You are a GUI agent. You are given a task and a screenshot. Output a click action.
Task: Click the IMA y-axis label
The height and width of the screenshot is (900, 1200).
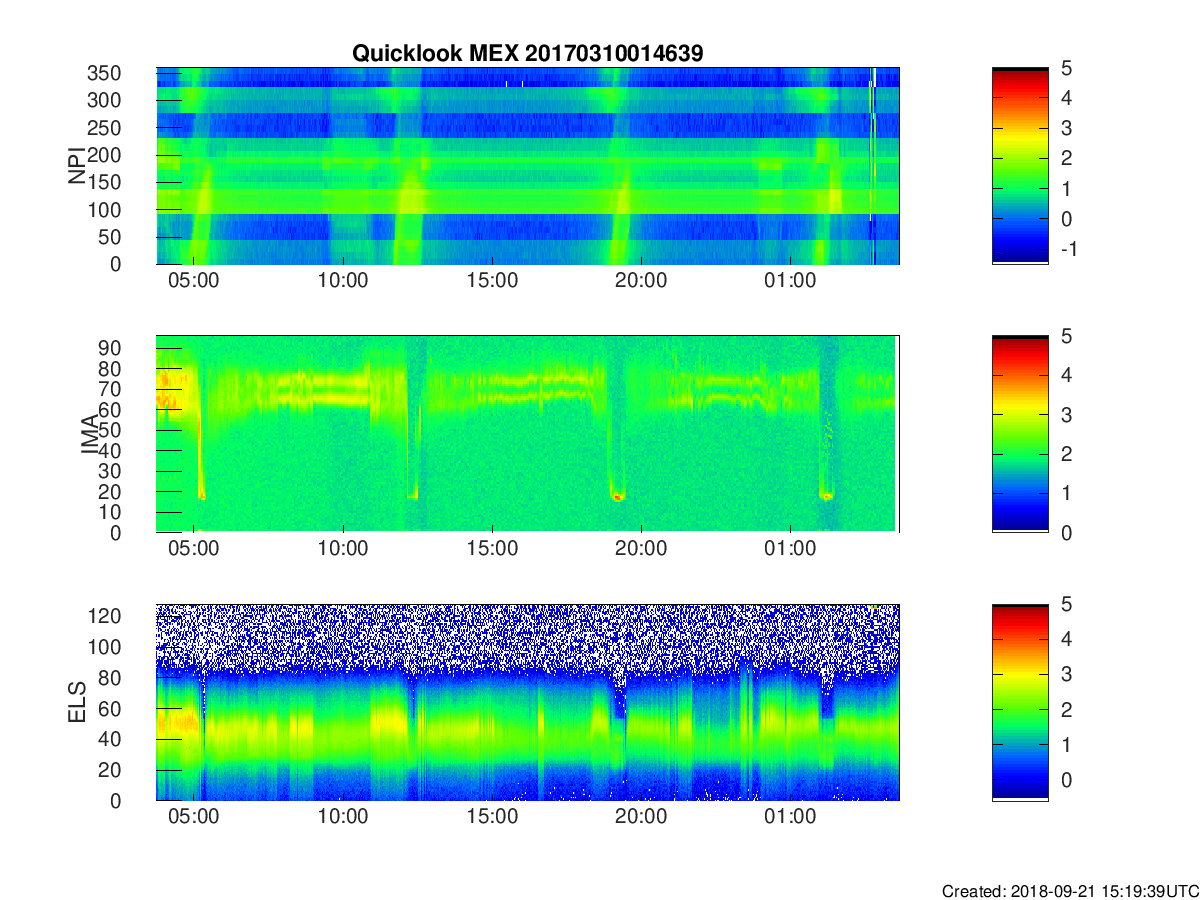90,434
